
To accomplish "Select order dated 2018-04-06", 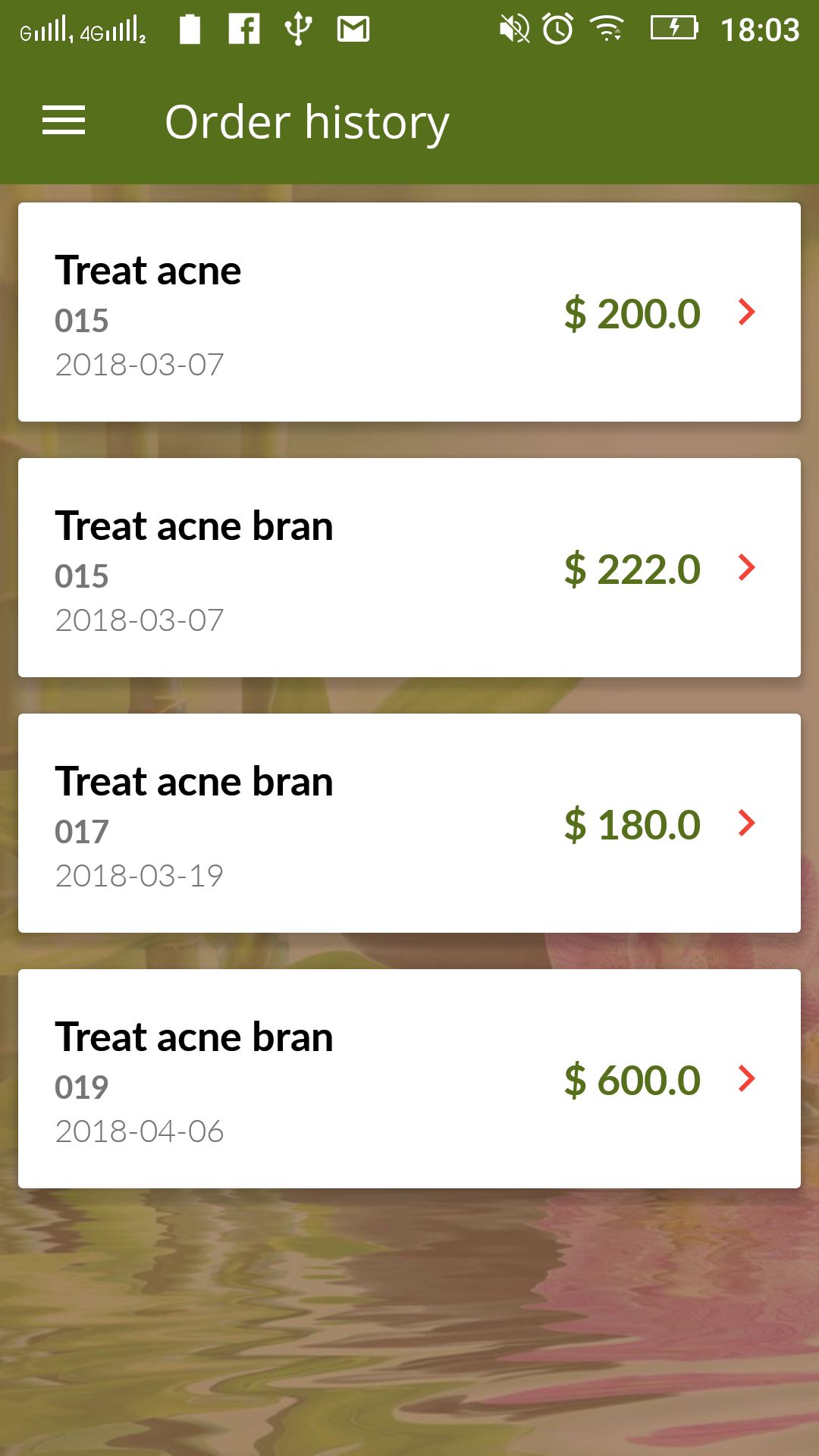I will (140, 1131).
